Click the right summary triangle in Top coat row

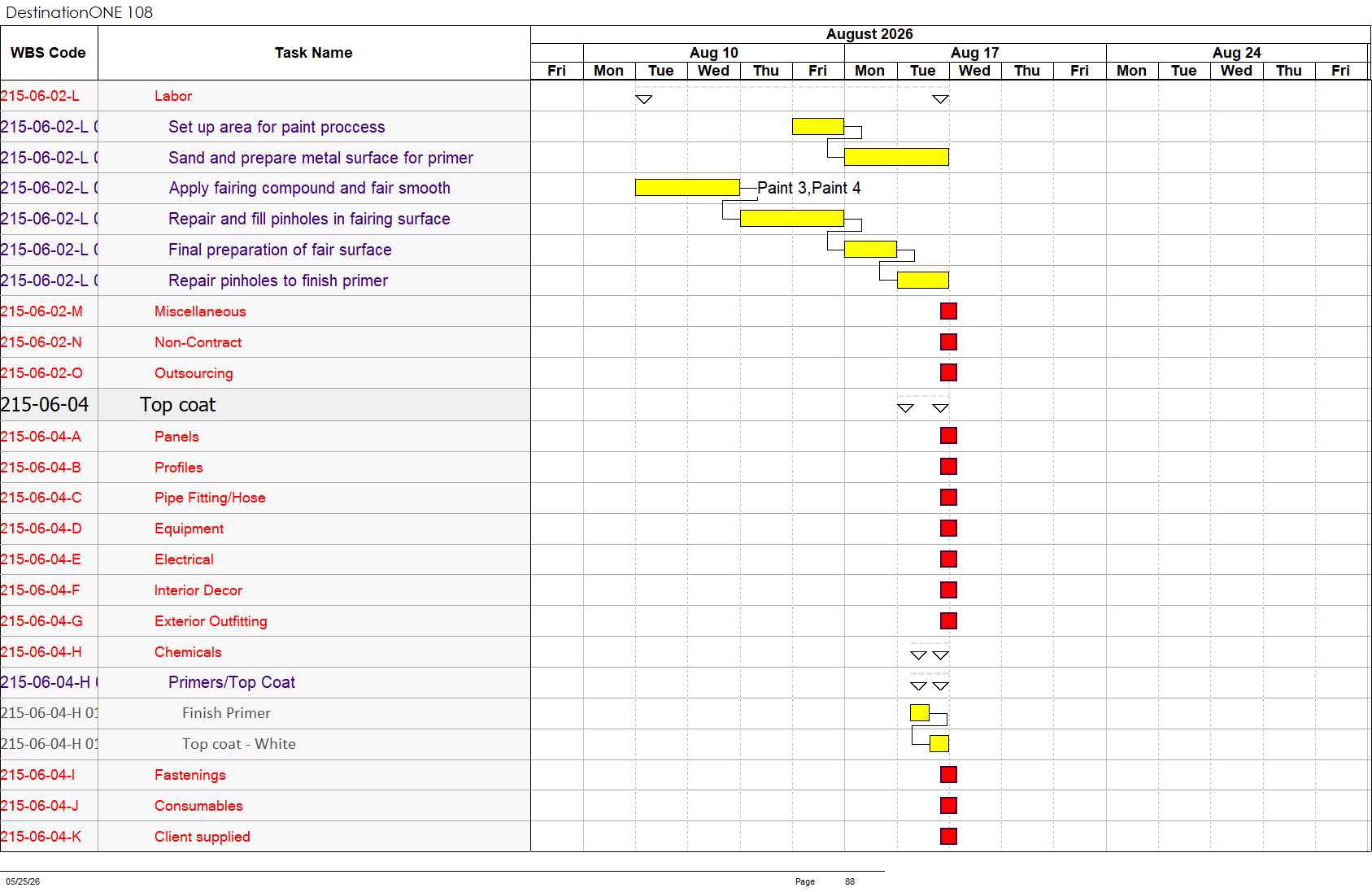[940, 408]
